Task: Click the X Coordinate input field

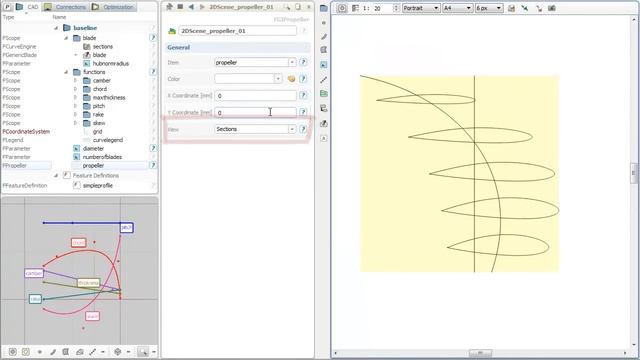Action: pyautogui.click(x=256, y=96)
